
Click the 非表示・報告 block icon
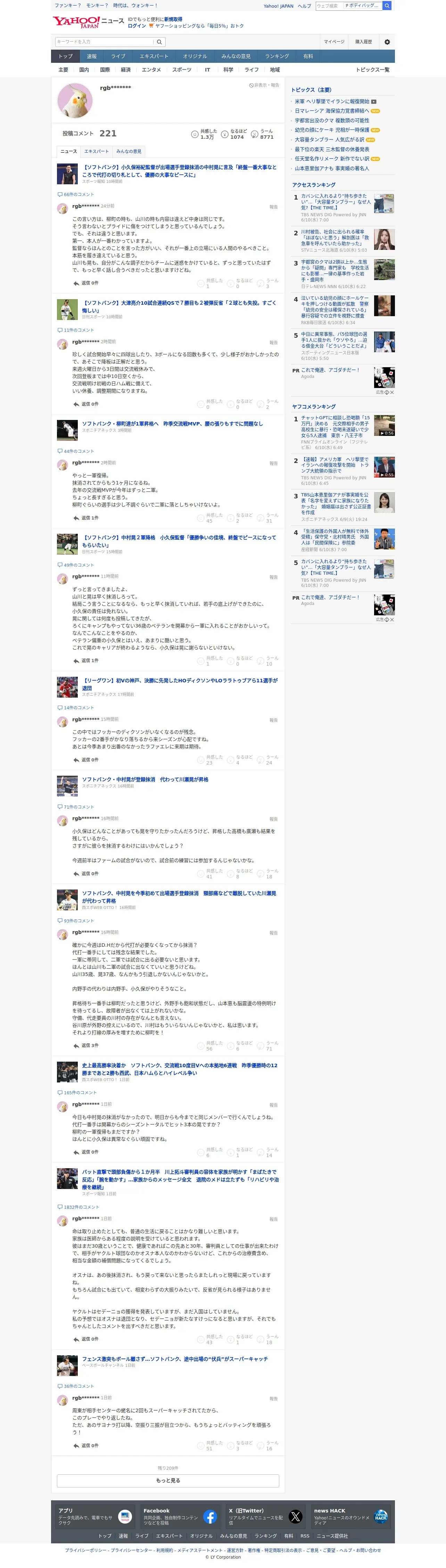[x=251, y=85]
